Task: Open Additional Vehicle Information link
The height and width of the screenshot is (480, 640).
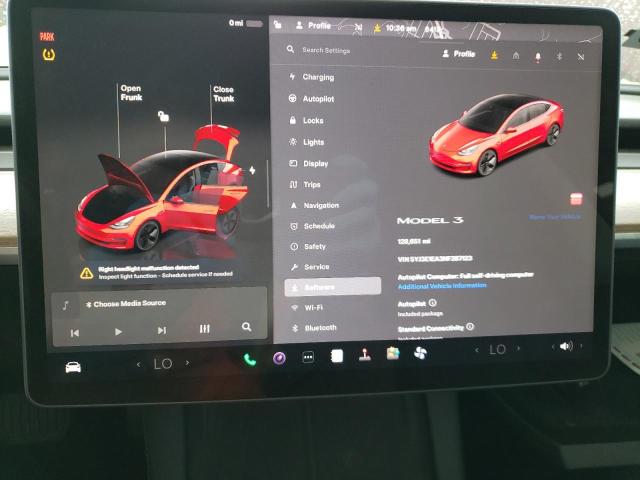Action: coord(442,286)
